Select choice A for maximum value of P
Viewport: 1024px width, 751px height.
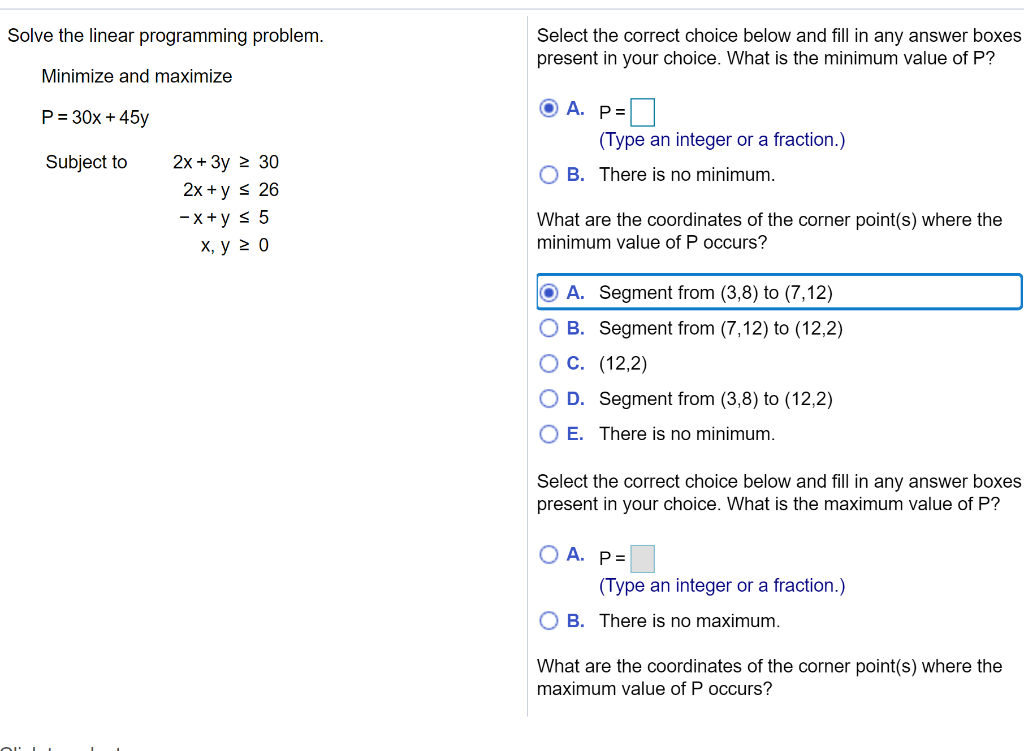click(549, 554)
